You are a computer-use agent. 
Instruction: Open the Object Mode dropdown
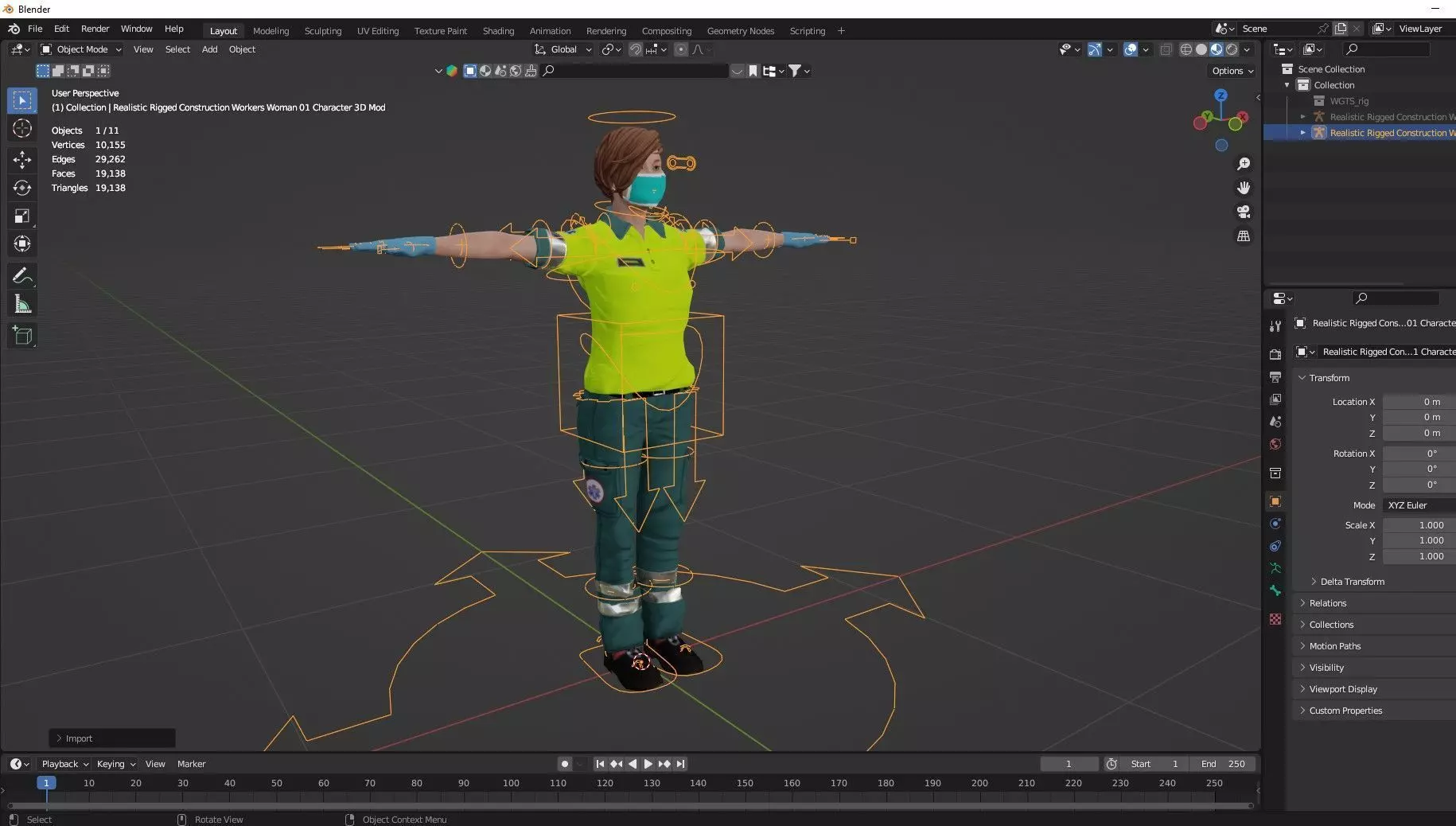pyautogui.click(x=81, y=49)
